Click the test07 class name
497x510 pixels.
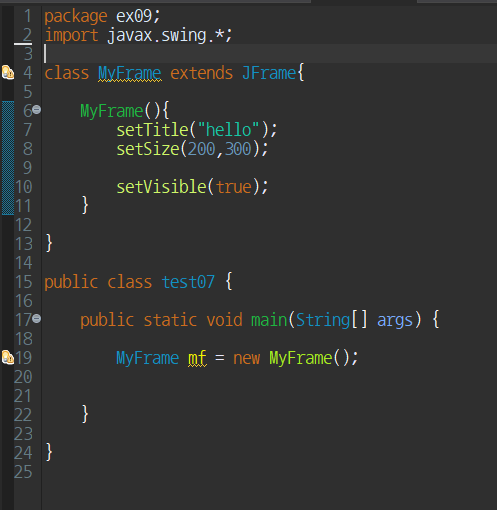[x=188, y=282]
